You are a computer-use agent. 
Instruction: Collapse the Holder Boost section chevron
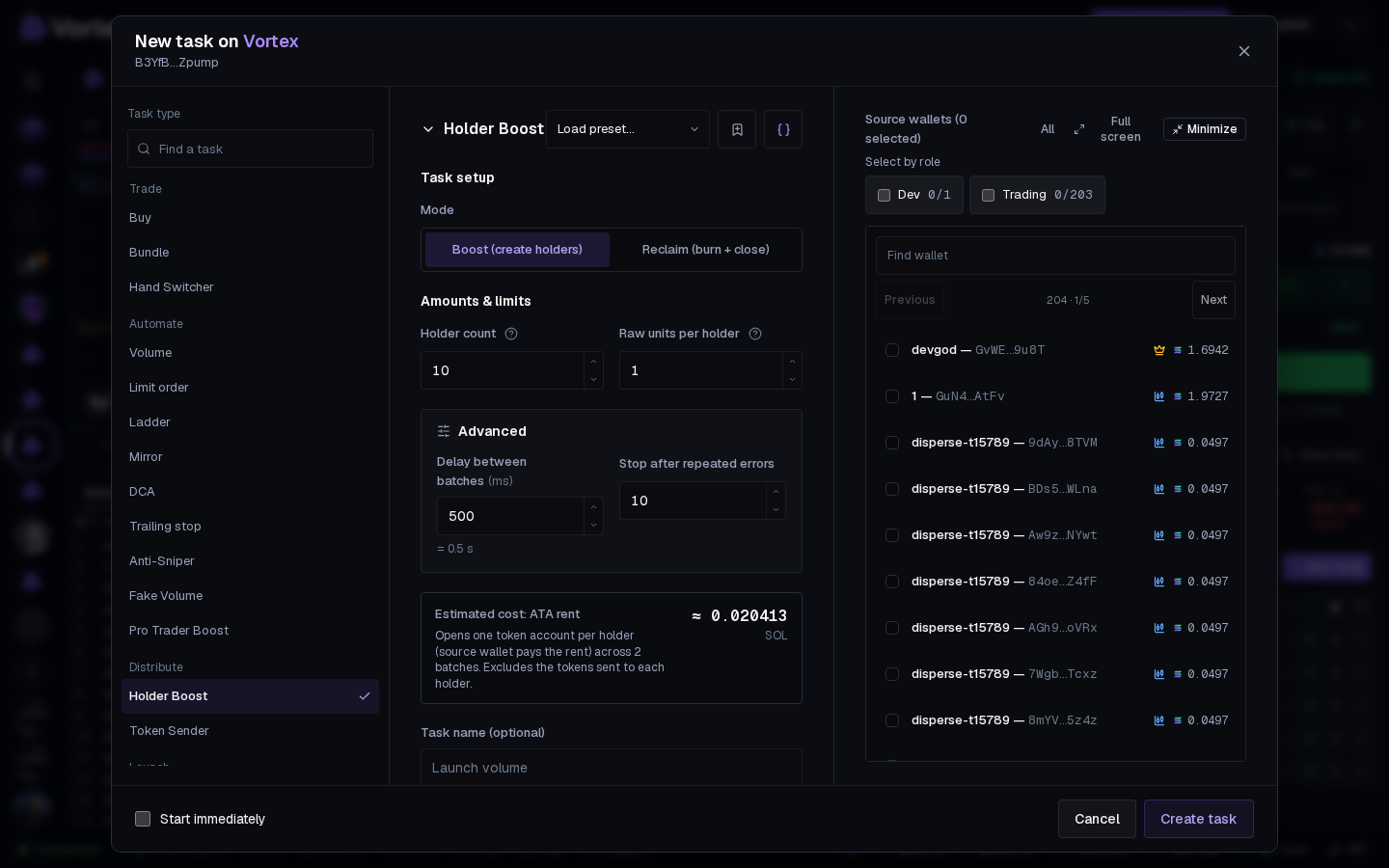428,129
